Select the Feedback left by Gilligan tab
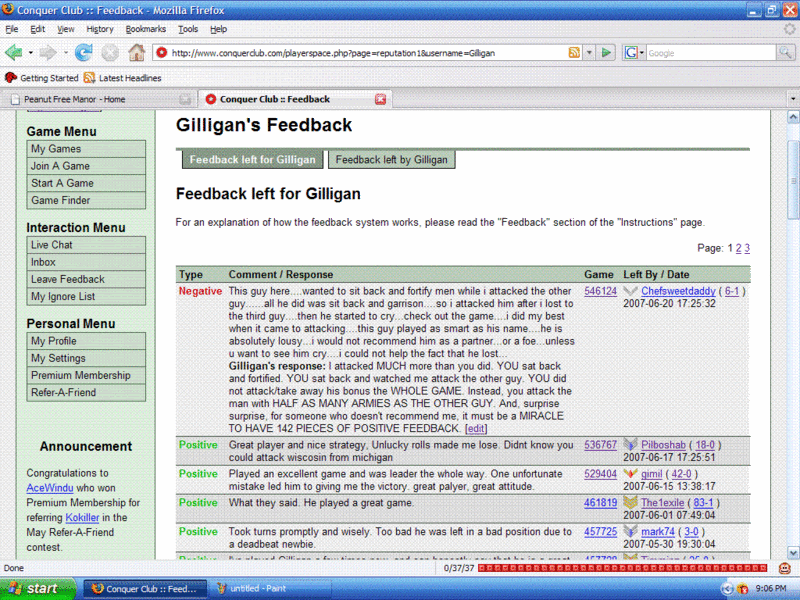The width and height of the screenshot is (800, 600). click(x=391, y=160)
